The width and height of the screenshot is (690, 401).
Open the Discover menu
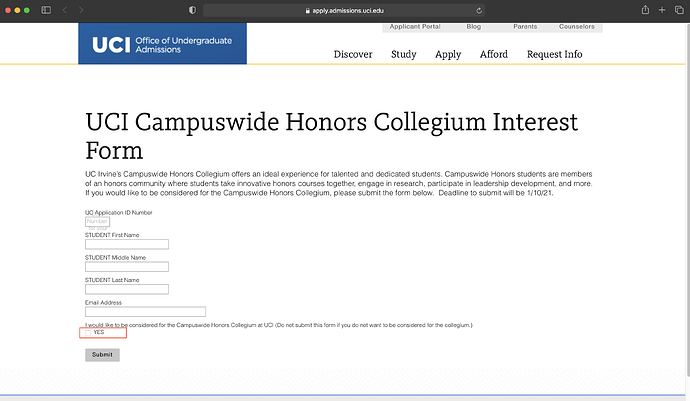(x=353, y=54)
